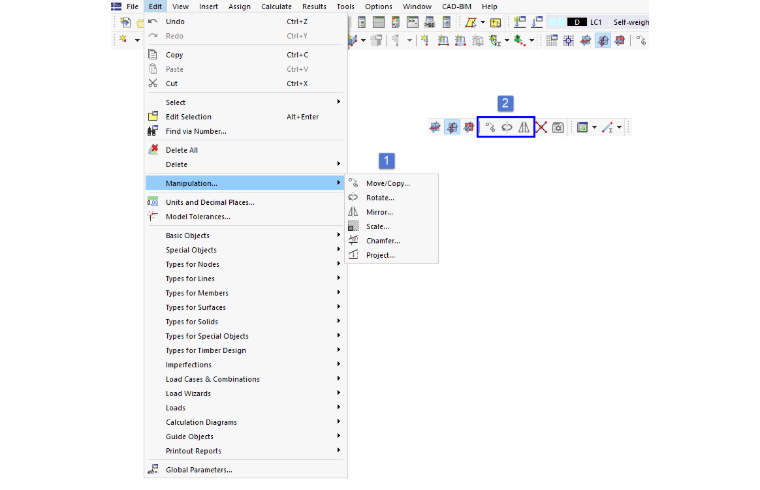Open Model Tolerances... entry

click(x=244, y=217)
